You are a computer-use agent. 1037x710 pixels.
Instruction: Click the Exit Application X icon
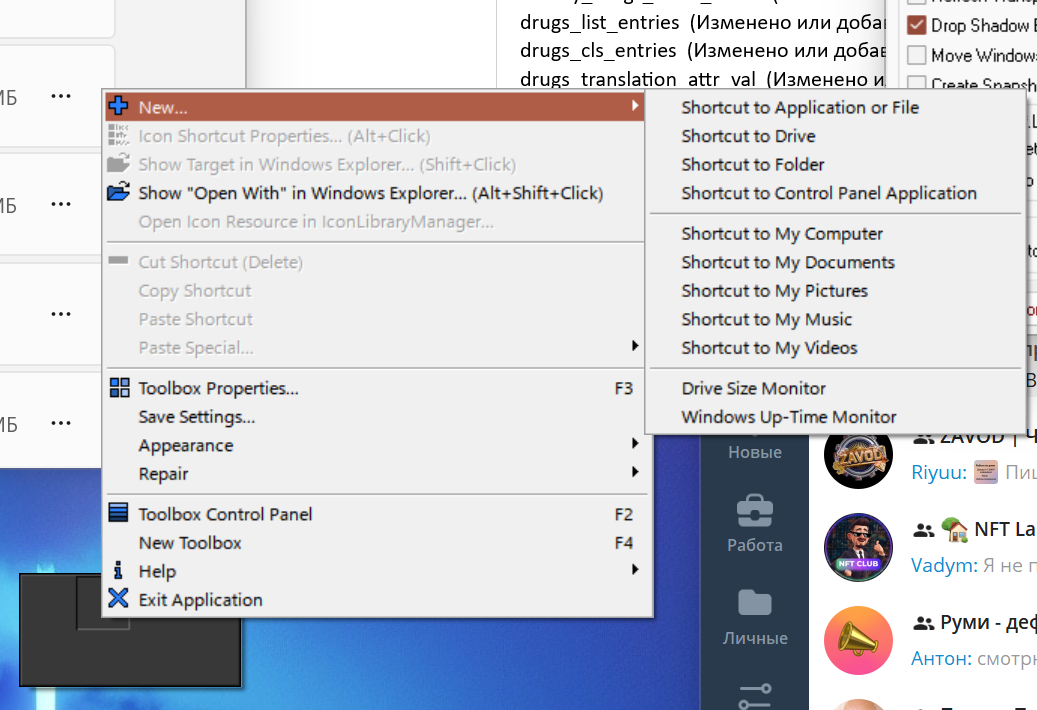119,599
